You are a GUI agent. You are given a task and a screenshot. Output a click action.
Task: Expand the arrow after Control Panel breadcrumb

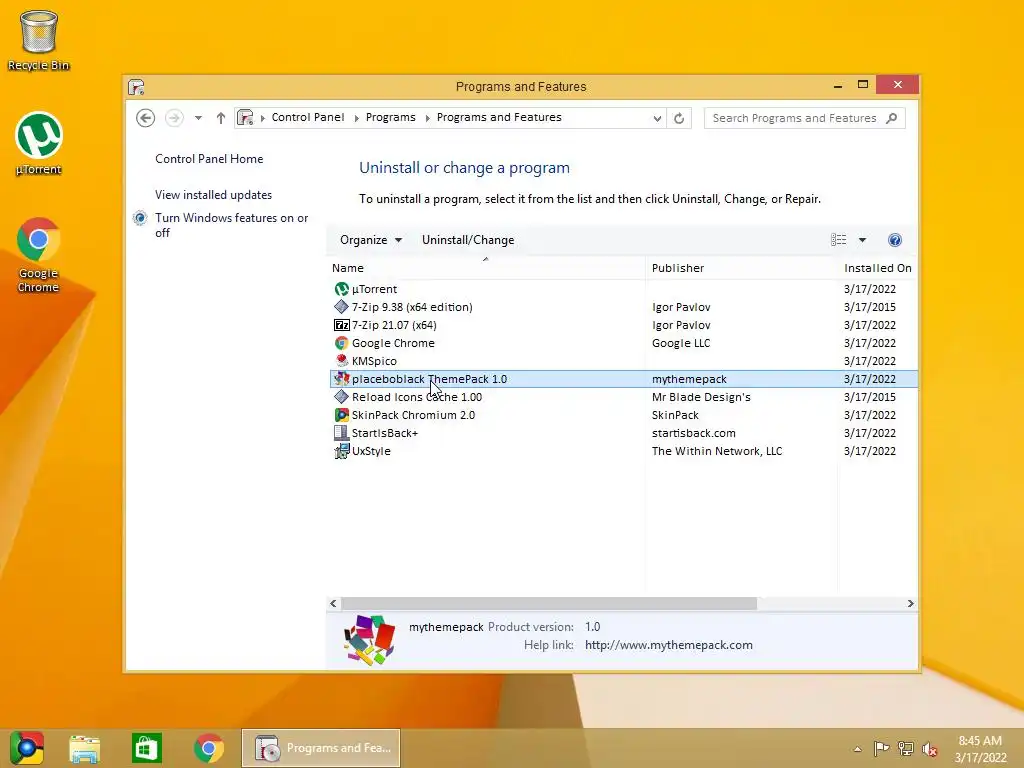[357, 118]
